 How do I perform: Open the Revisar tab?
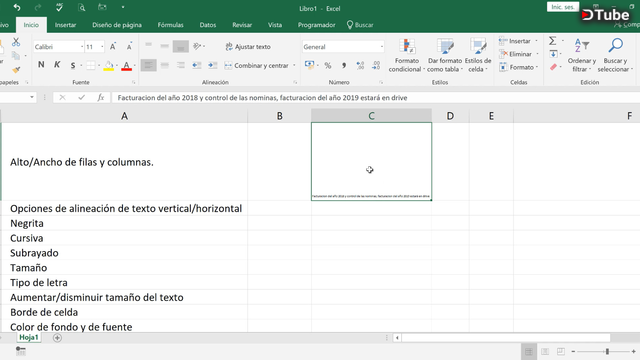tap(242, 25)
